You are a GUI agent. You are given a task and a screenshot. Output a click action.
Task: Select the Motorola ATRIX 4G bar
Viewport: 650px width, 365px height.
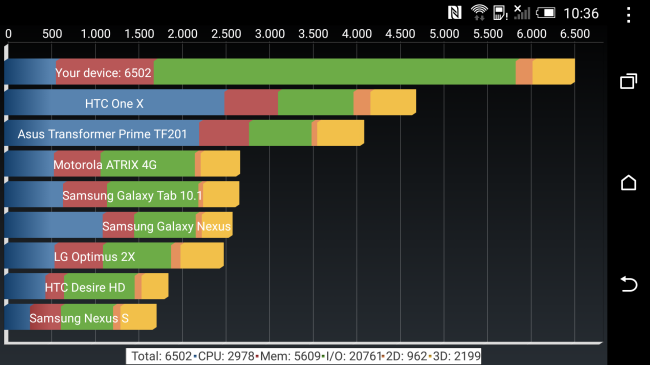pyautogui.click(x=122, y=164)
